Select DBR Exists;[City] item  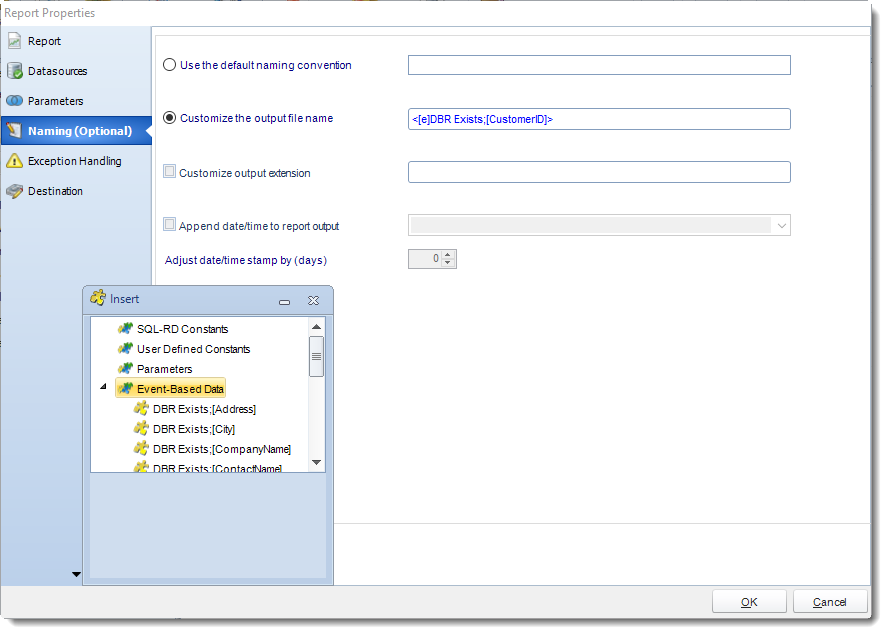click(x=194, y=429)
